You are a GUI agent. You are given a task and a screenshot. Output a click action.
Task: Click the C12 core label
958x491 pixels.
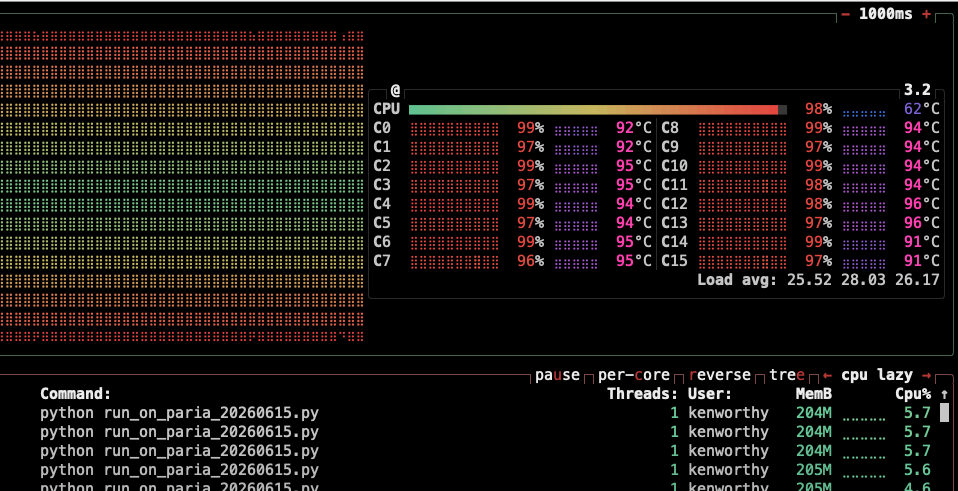(675, 204)
